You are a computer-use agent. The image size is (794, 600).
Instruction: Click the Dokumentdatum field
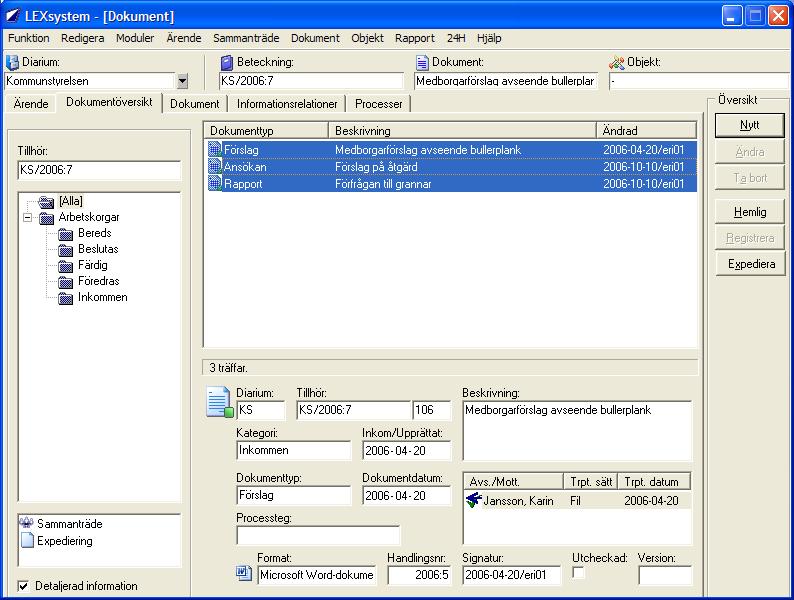tap(407, 496)
